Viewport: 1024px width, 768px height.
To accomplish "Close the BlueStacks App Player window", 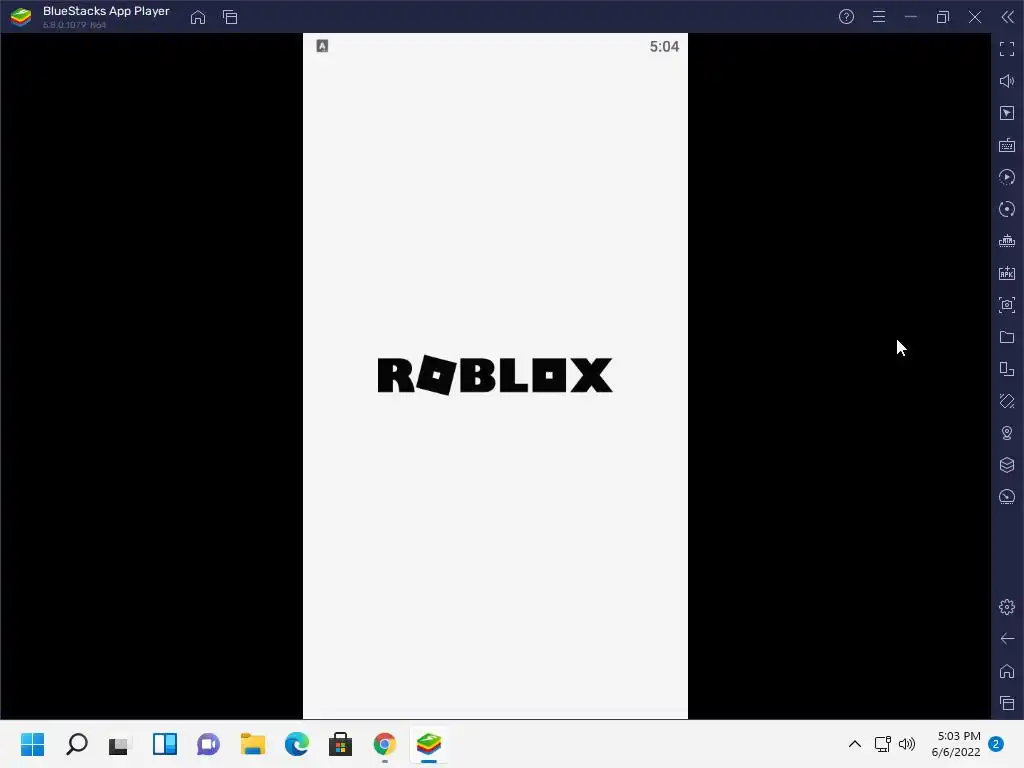I will pos(974,17).
